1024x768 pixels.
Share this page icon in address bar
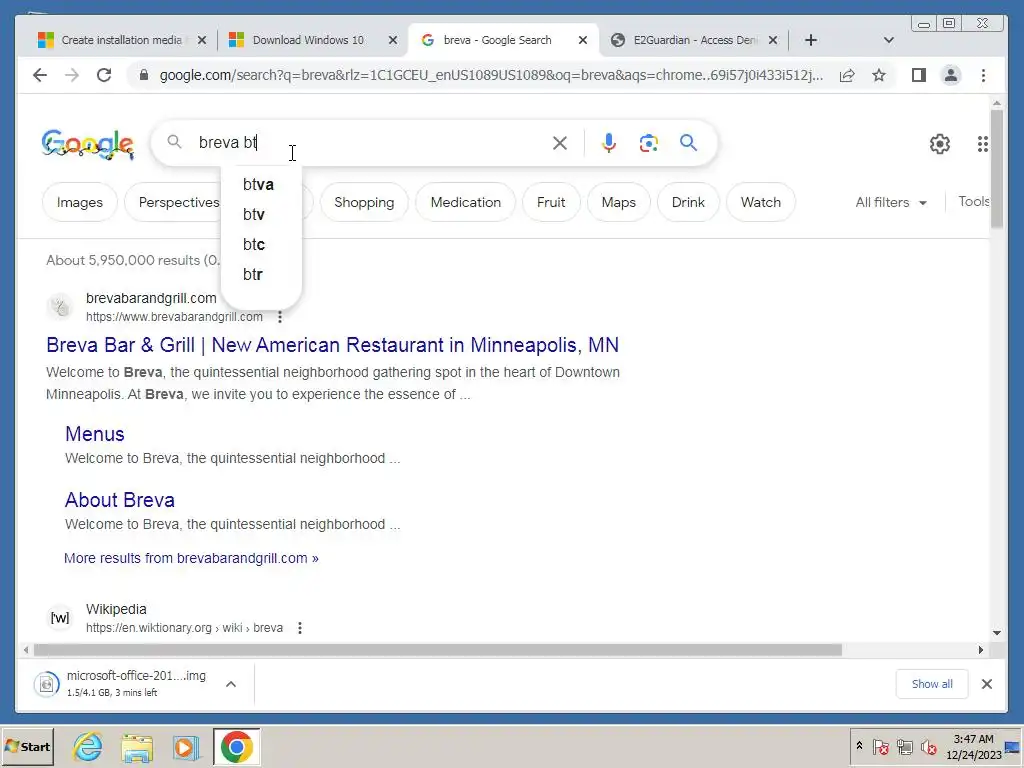coord(847,75)
